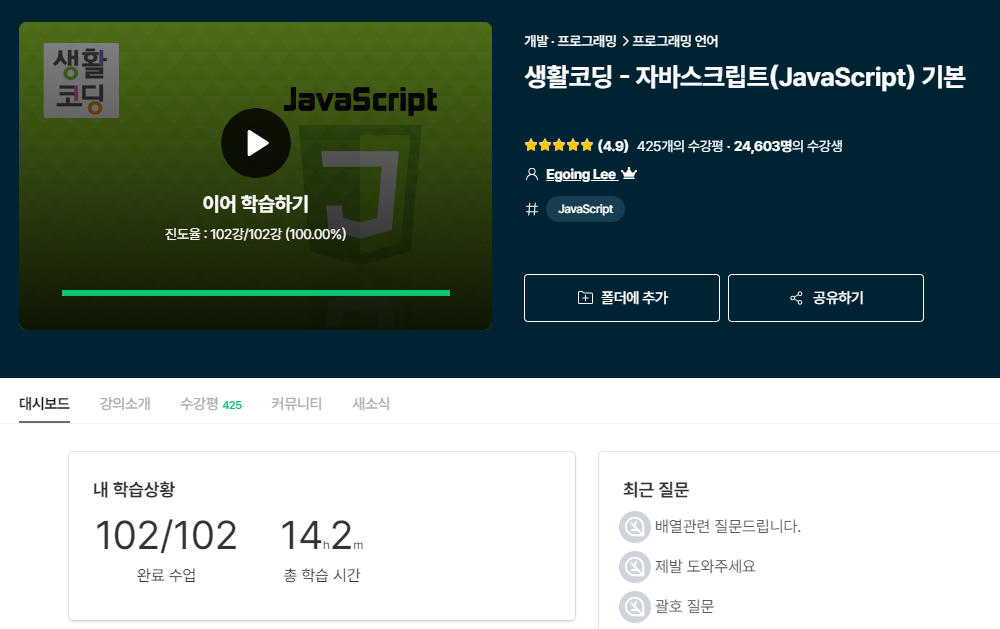Viewport: 1000px width, 629px height.
Task: Click the 진도율 102강/102강 progress text
Action: (x=256, y=234)
